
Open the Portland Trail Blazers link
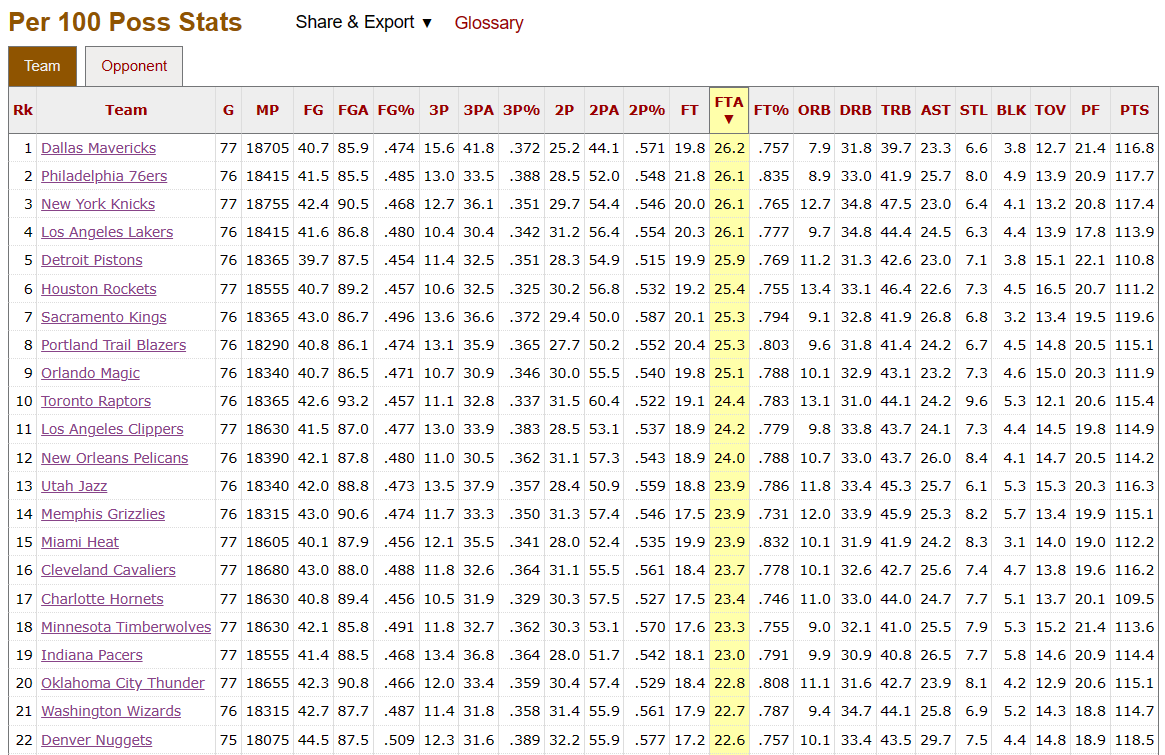114,345
